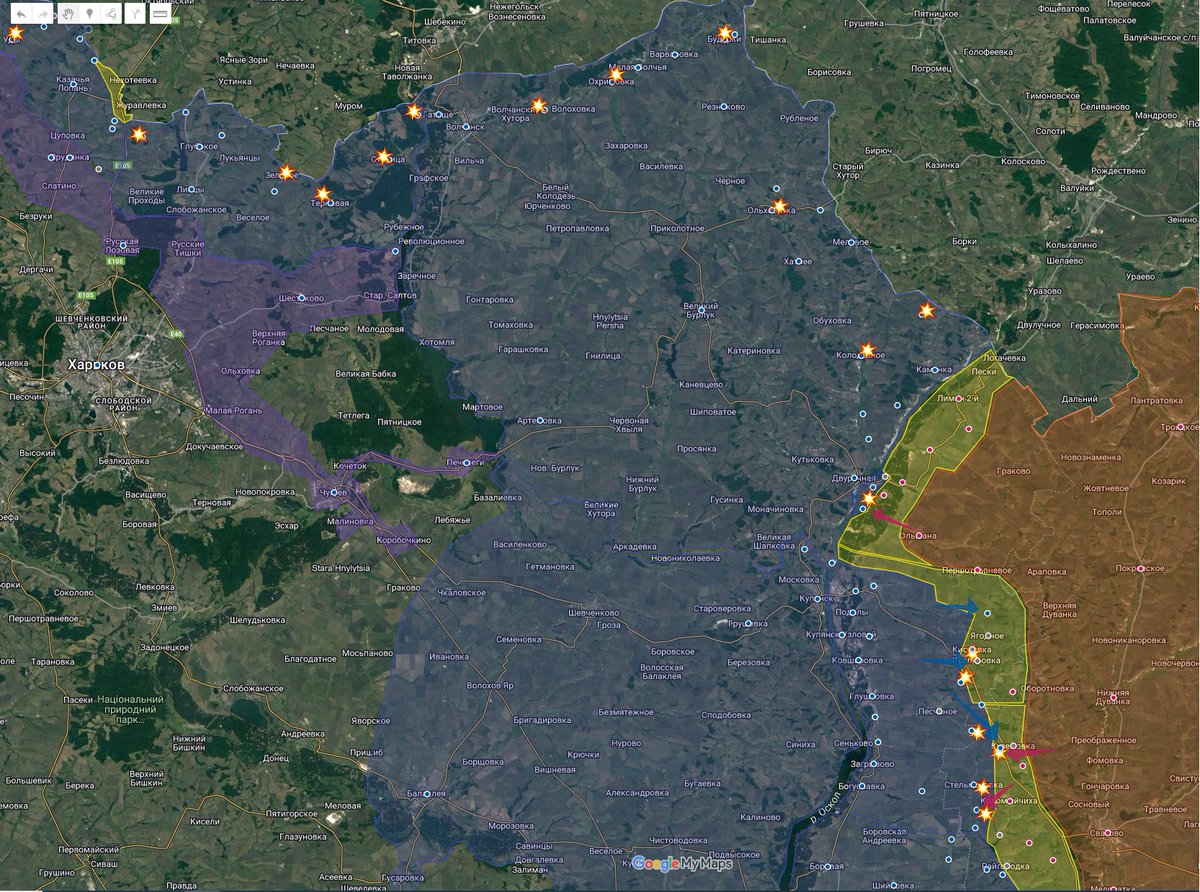
Task: Click the explosion marker at Бударки
Action: (x=725, y=33)
